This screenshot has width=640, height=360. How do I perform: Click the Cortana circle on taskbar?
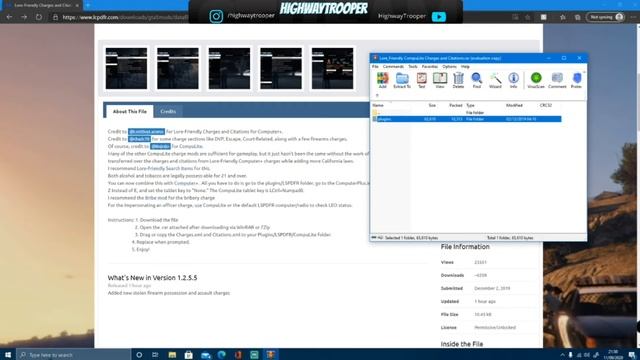coord(139,355)
